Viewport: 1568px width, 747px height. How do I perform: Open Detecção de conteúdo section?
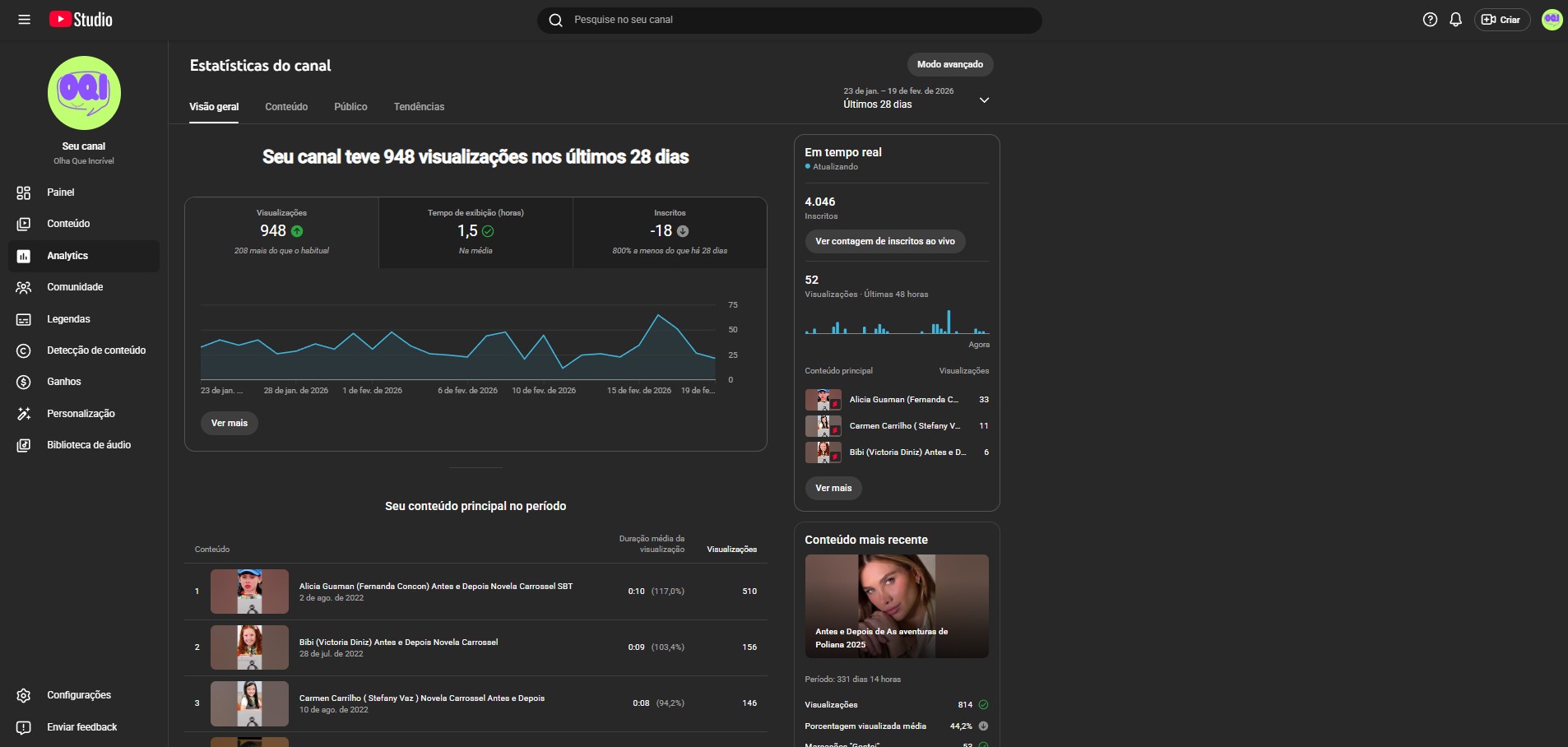pyautogui.click(x=95, y=350)
